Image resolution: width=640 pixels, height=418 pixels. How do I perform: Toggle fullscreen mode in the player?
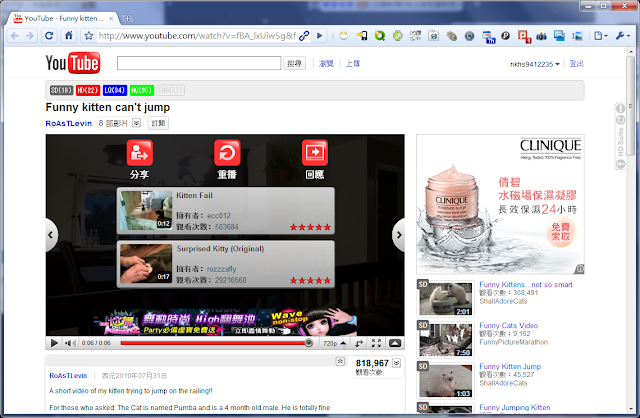(376, 343)
